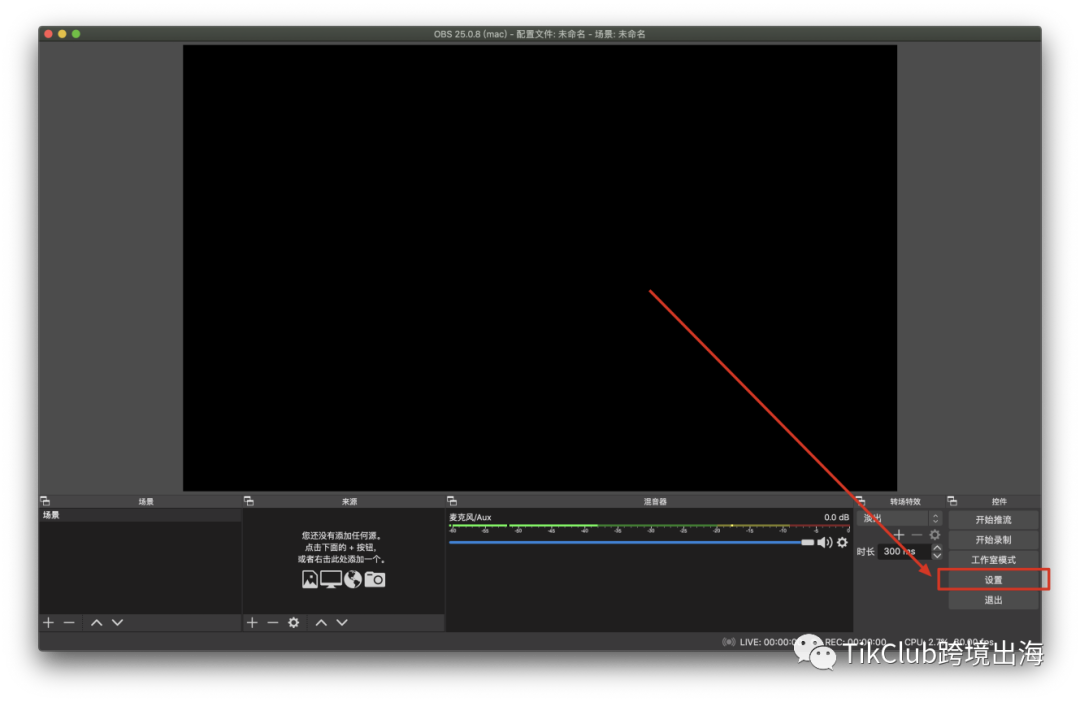Click the 您还没有添加任何源 hint text
Viewport: 1080px width, 702px height.
pyautogui.click(x=342, y=535)
